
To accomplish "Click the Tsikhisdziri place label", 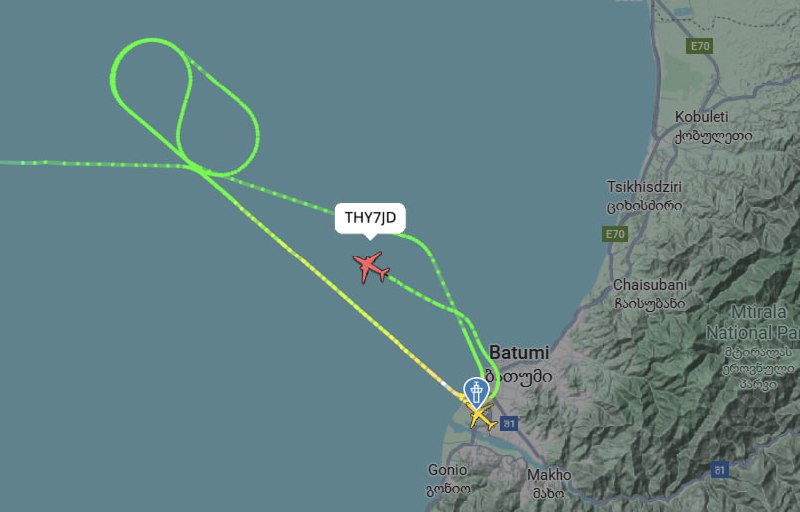I will pyautogui.click(x=644, y=187).
